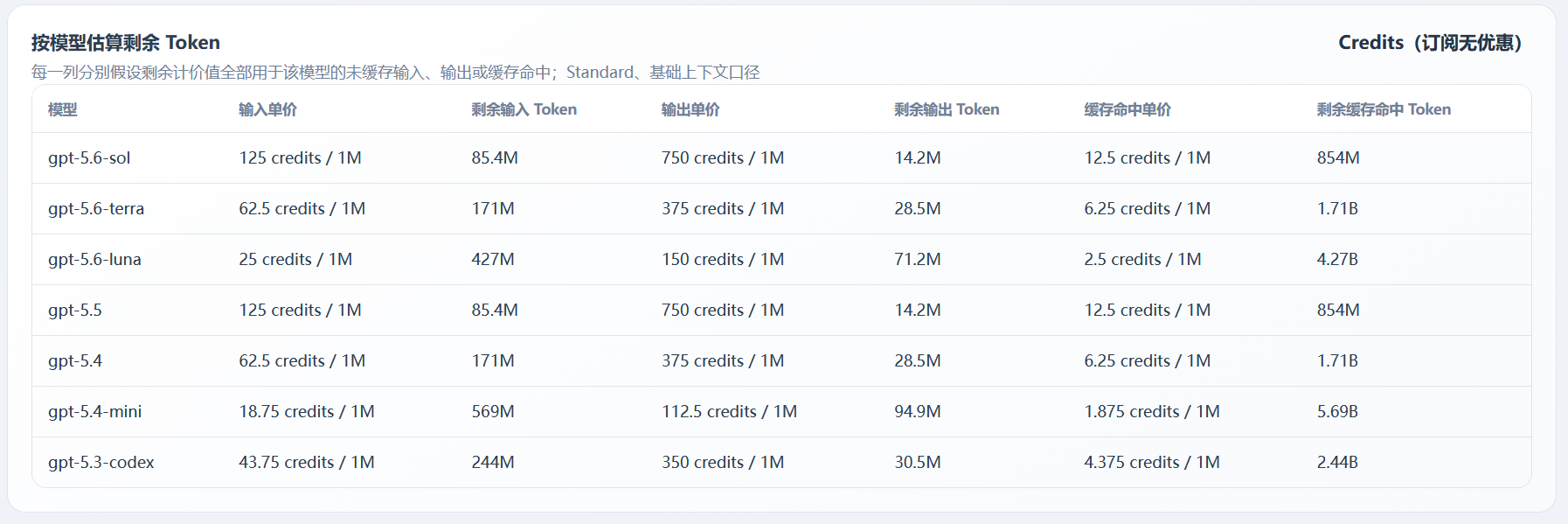Screen dimensions: 1568x524
Task: Click 62.5 credits input price in gpt-5.4 row
Action: (302, 361)
